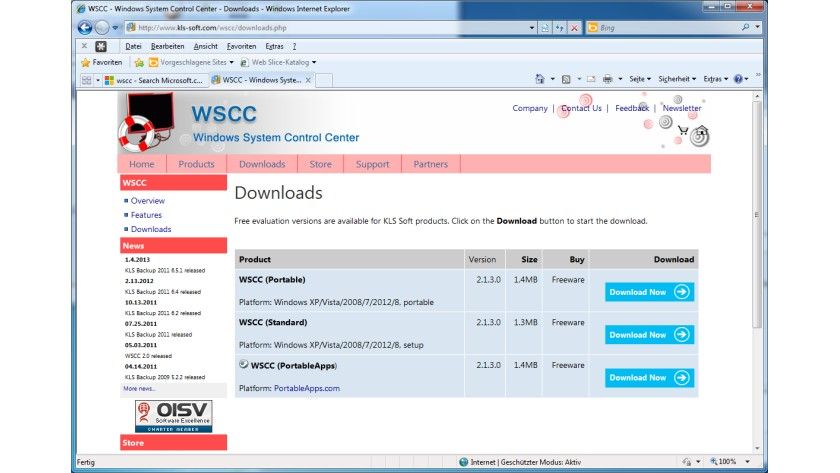Open the More news... link
Viewport: 840px width, 473px height.
[x=139, y=388]
